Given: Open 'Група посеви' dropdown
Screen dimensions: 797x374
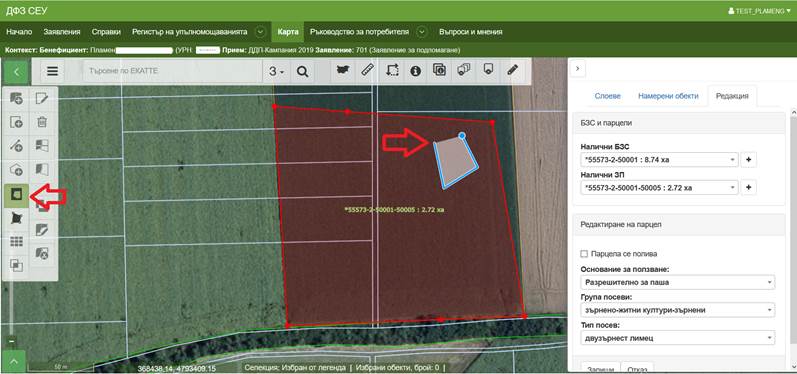Looking at the screenshot, I should [678, 309].
